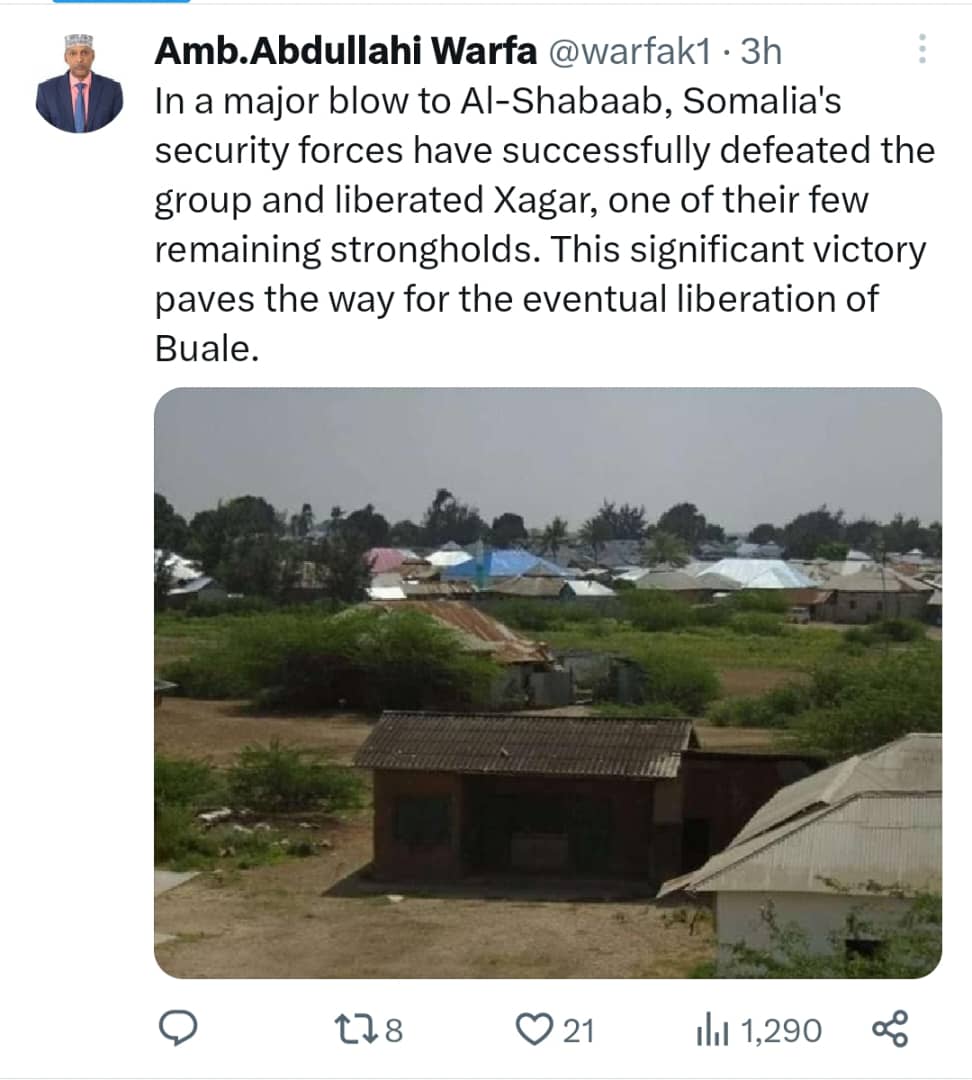The width and height of the screenshot is (972, 1080).
Task: Click the retweet count of 8
Action: point(393,1029)
